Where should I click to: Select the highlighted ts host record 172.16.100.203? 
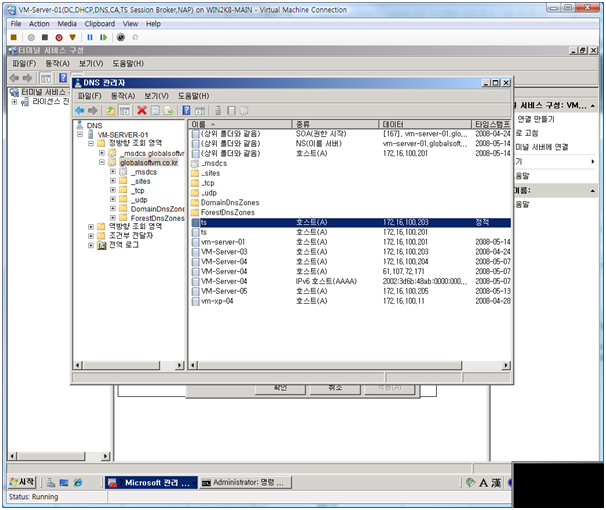pyautogui.click(x=351, y=223)
